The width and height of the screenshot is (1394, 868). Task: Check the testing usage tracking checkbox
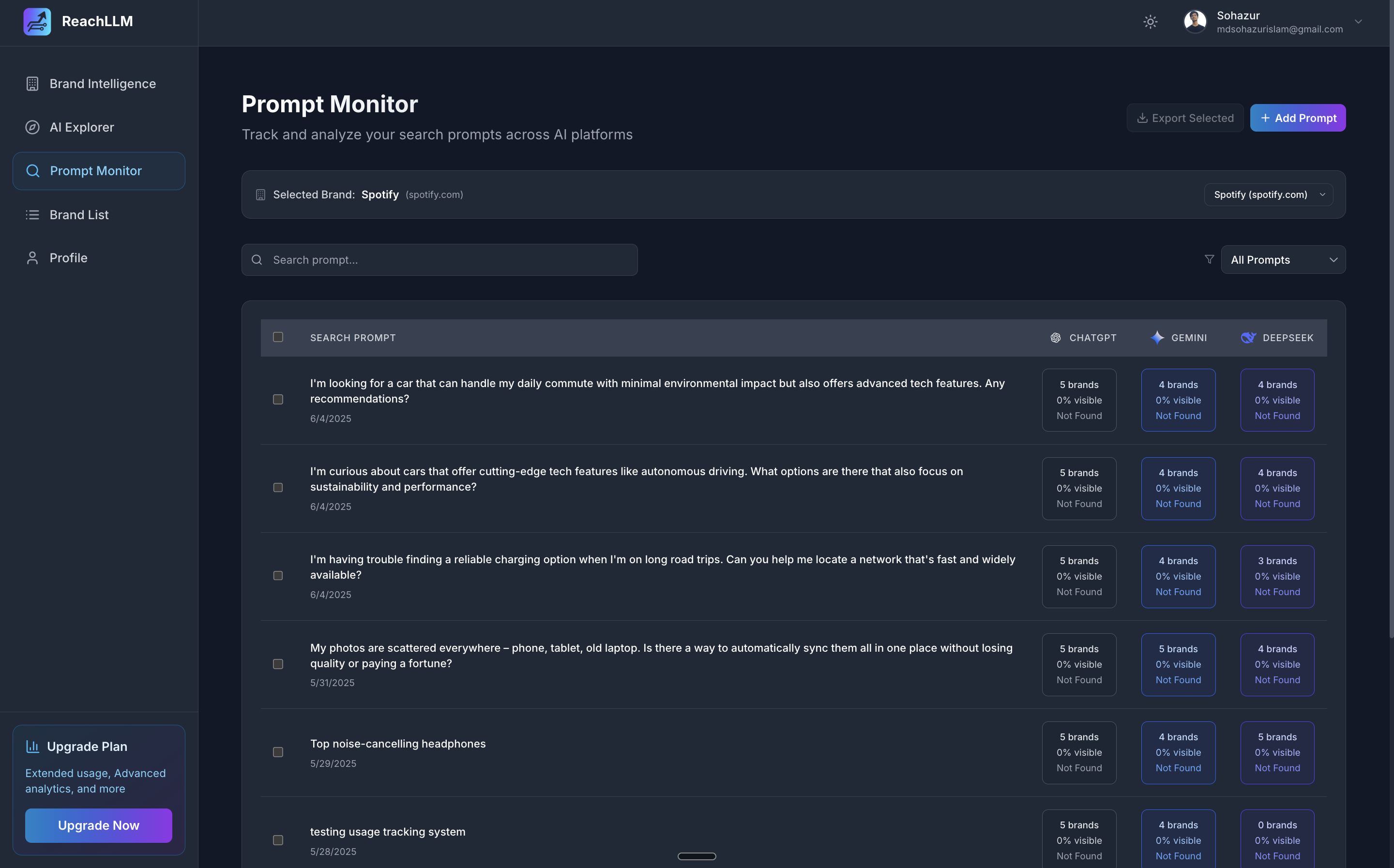(278, 840)
